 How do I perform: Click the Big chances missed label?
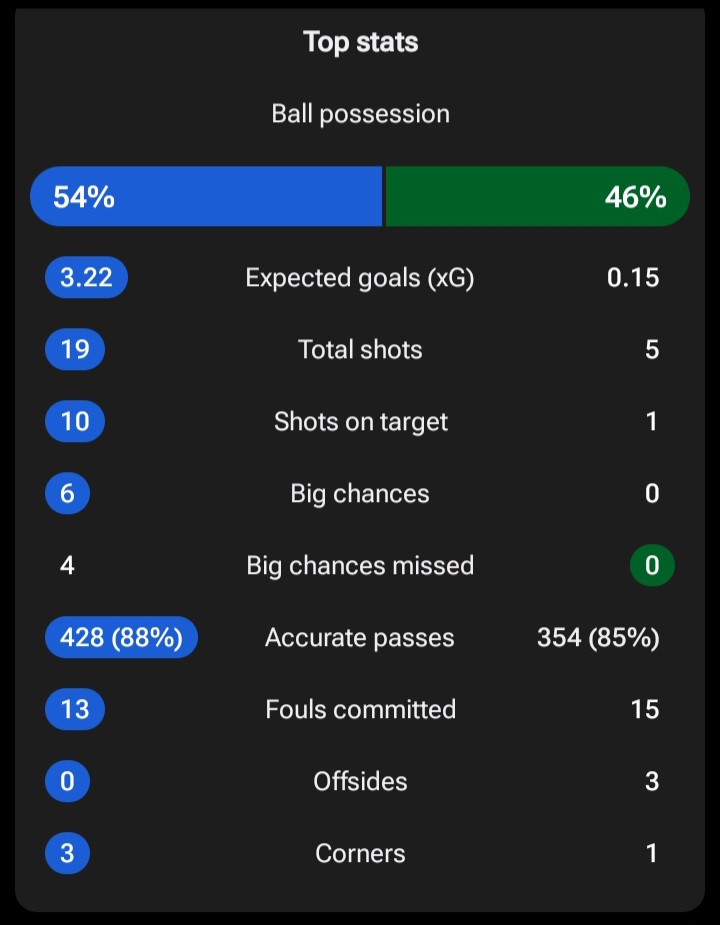360,566
